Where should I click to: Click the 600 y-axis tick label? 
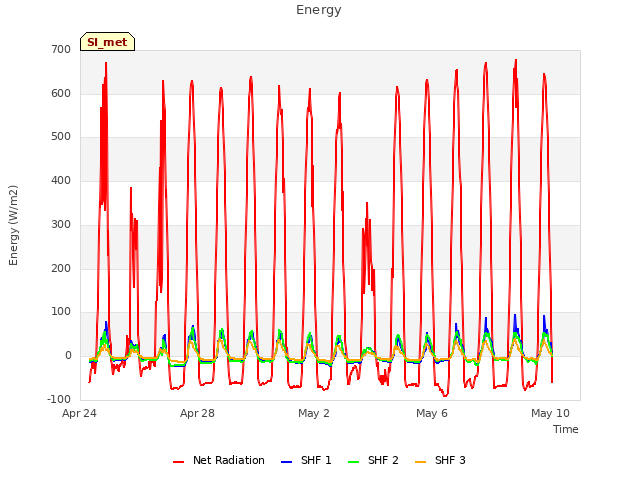pyautogui.click(x=61, y=93)
